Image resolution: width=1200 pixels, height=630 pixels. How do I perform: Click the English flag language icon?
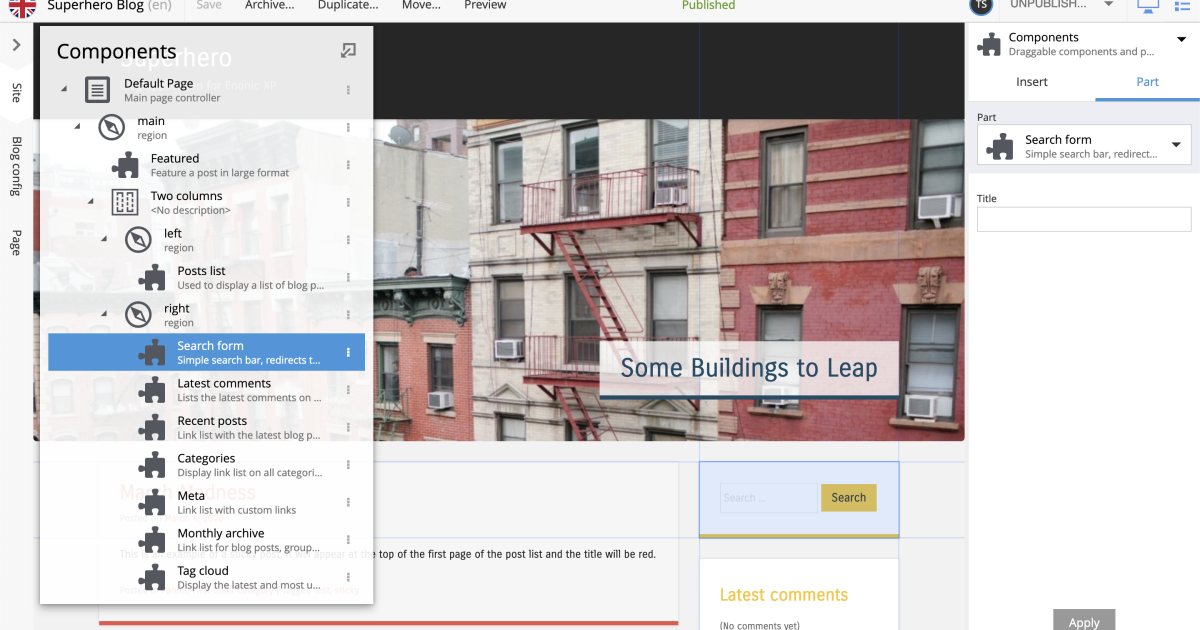tap(20, 8)
